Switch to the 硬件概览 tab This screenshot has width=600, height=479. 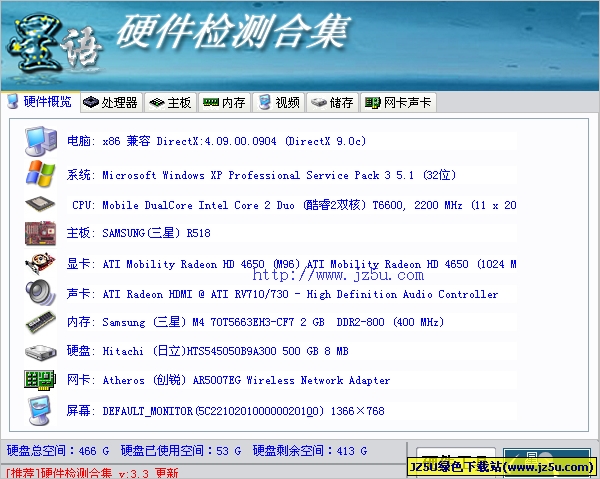40,102
